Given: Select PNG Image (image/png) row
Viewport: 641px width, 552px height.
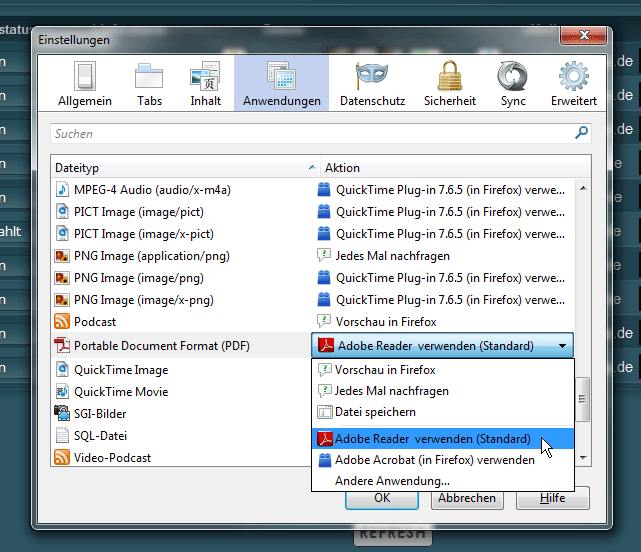Looking at the screenshot, I should coord(313,278).
